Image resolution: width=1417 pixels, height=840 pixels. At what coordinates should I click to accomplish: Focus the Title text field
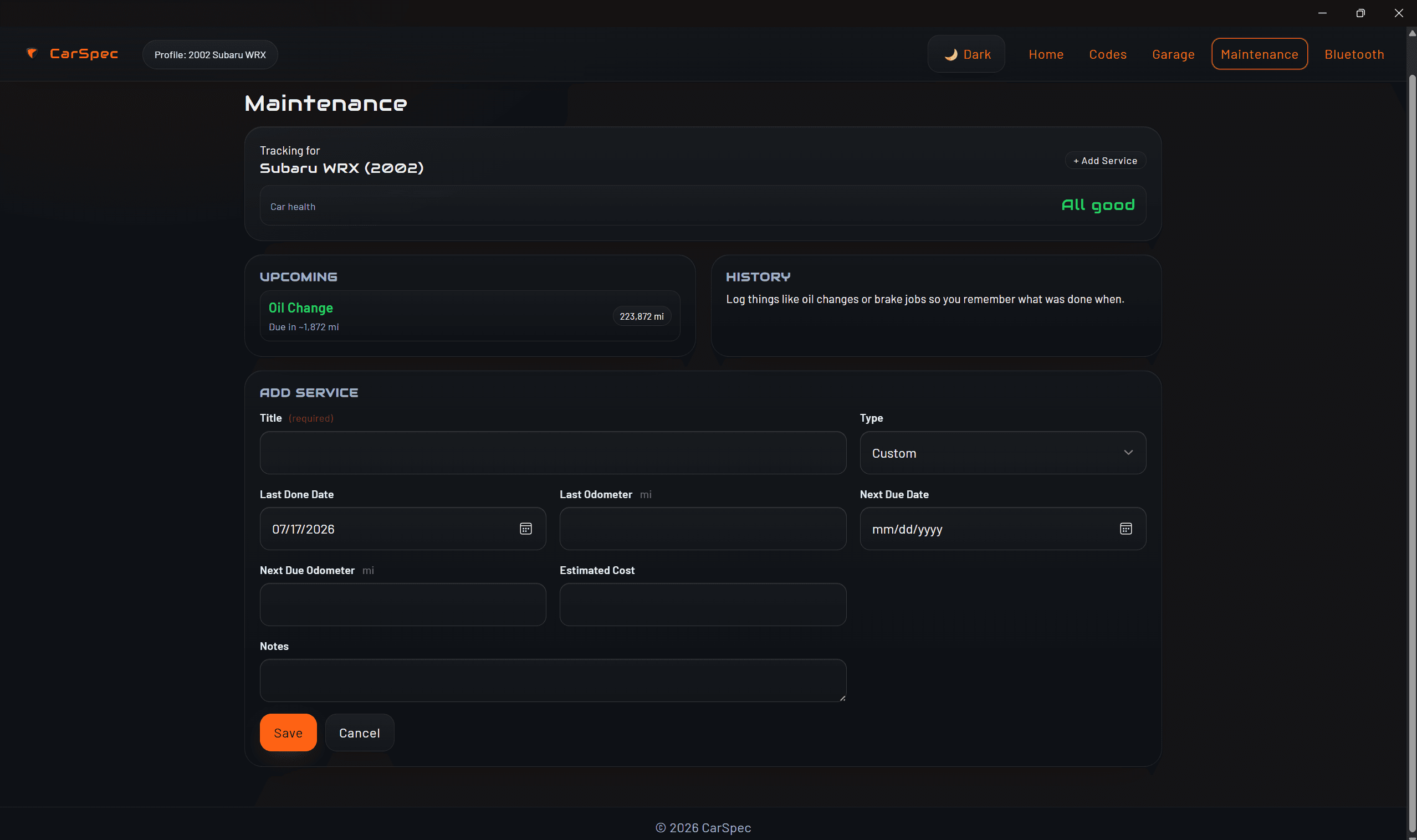tap(553, 453)
